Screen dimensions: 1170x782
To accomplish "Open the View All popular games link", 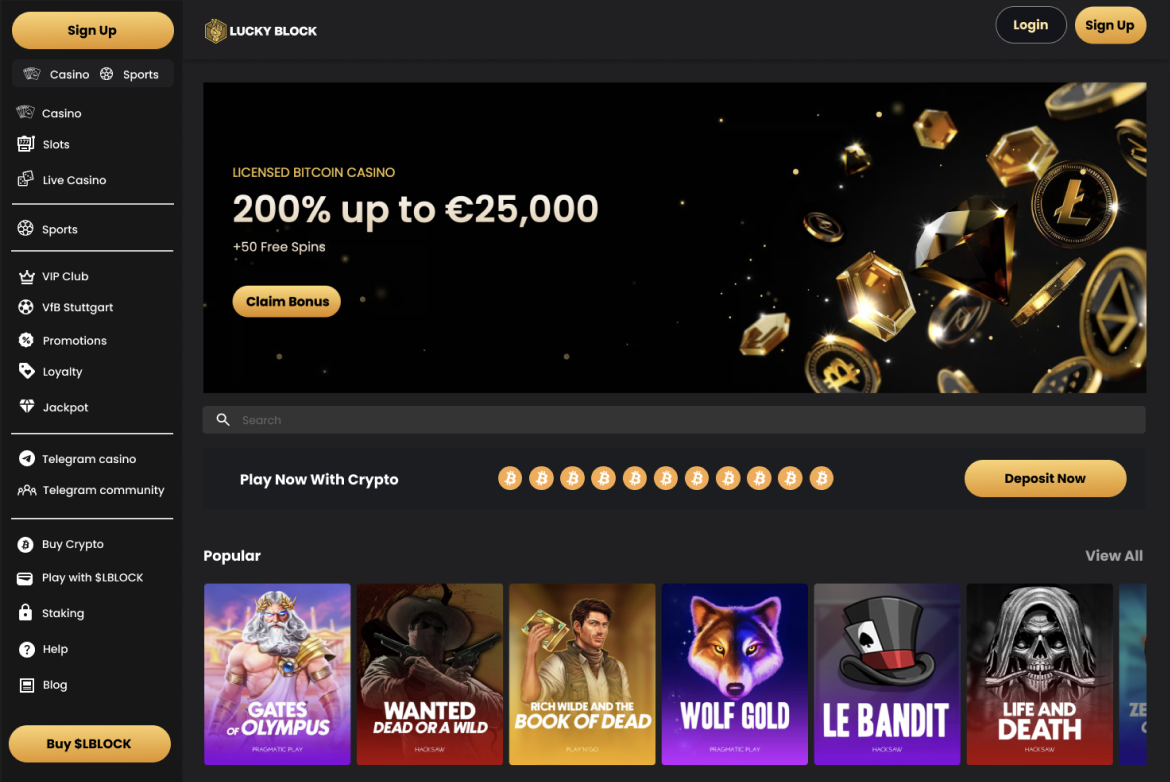I will click(1113, 555).
